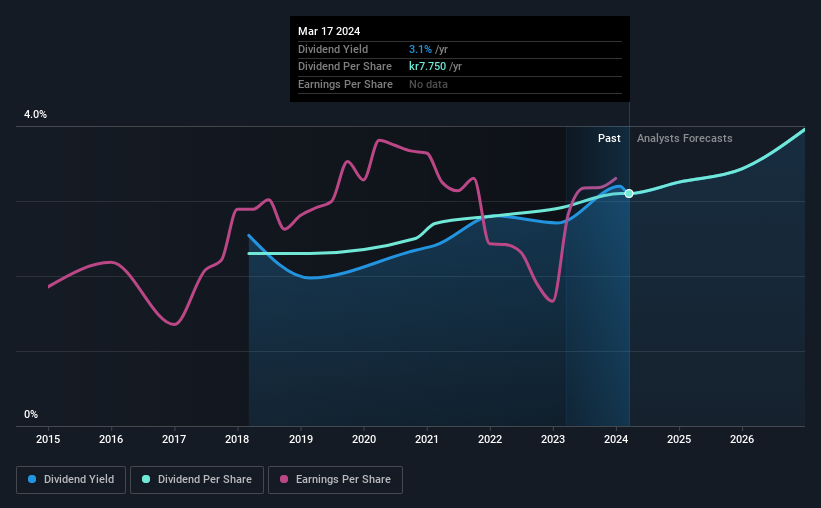Click the teal Dividend Per Share legend dot

point(146,479)
